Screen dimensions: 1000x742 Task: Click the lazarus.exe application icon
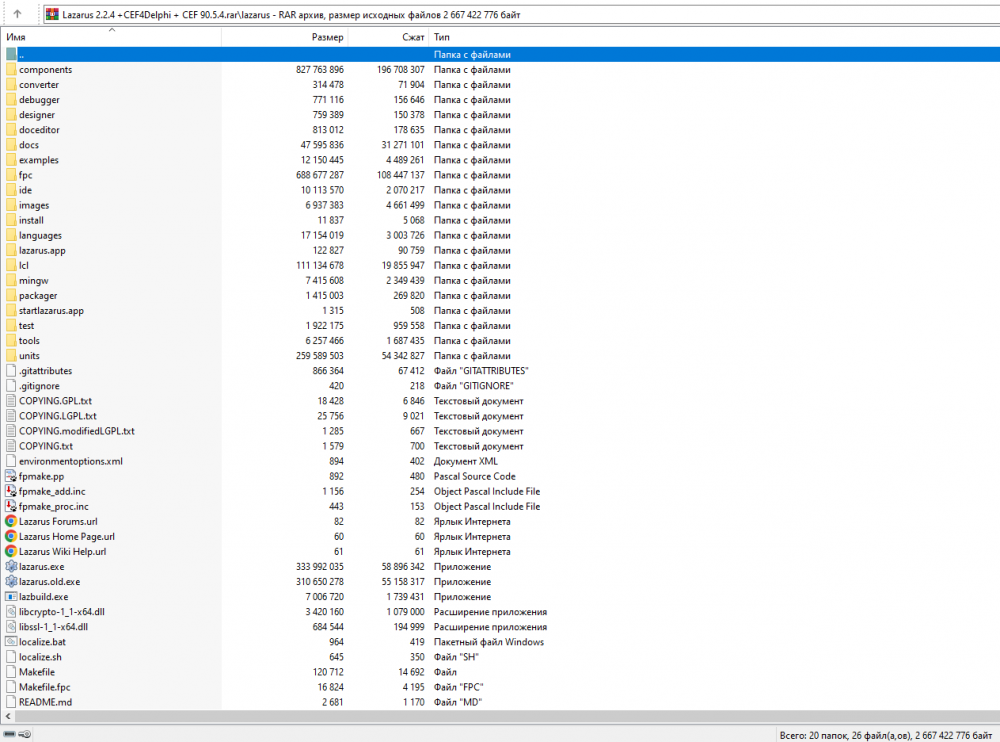tap(11, 567)
